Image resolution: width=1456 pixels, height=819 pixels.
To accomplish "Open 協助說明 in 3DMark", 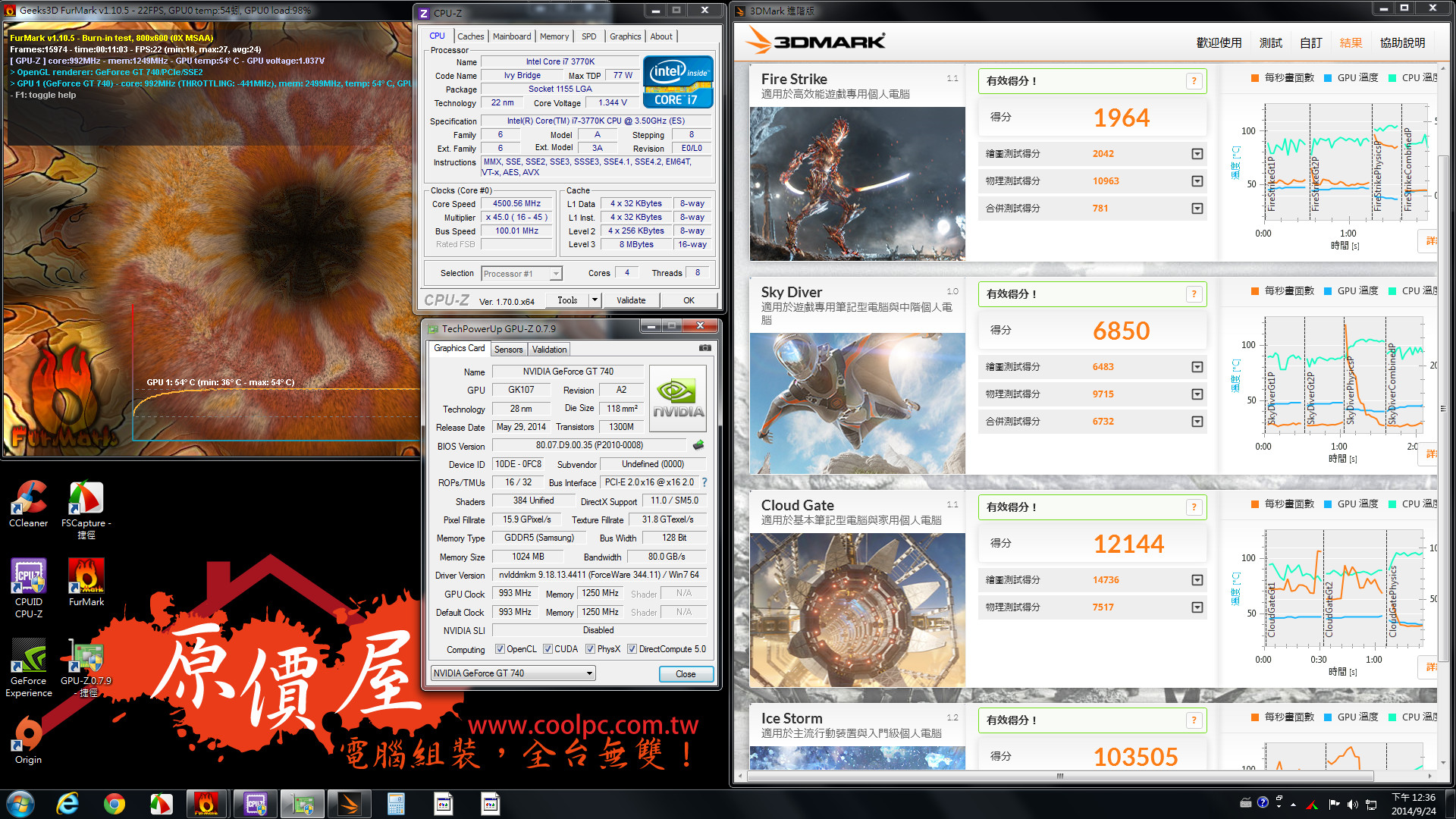I will tap(1402, 43).
